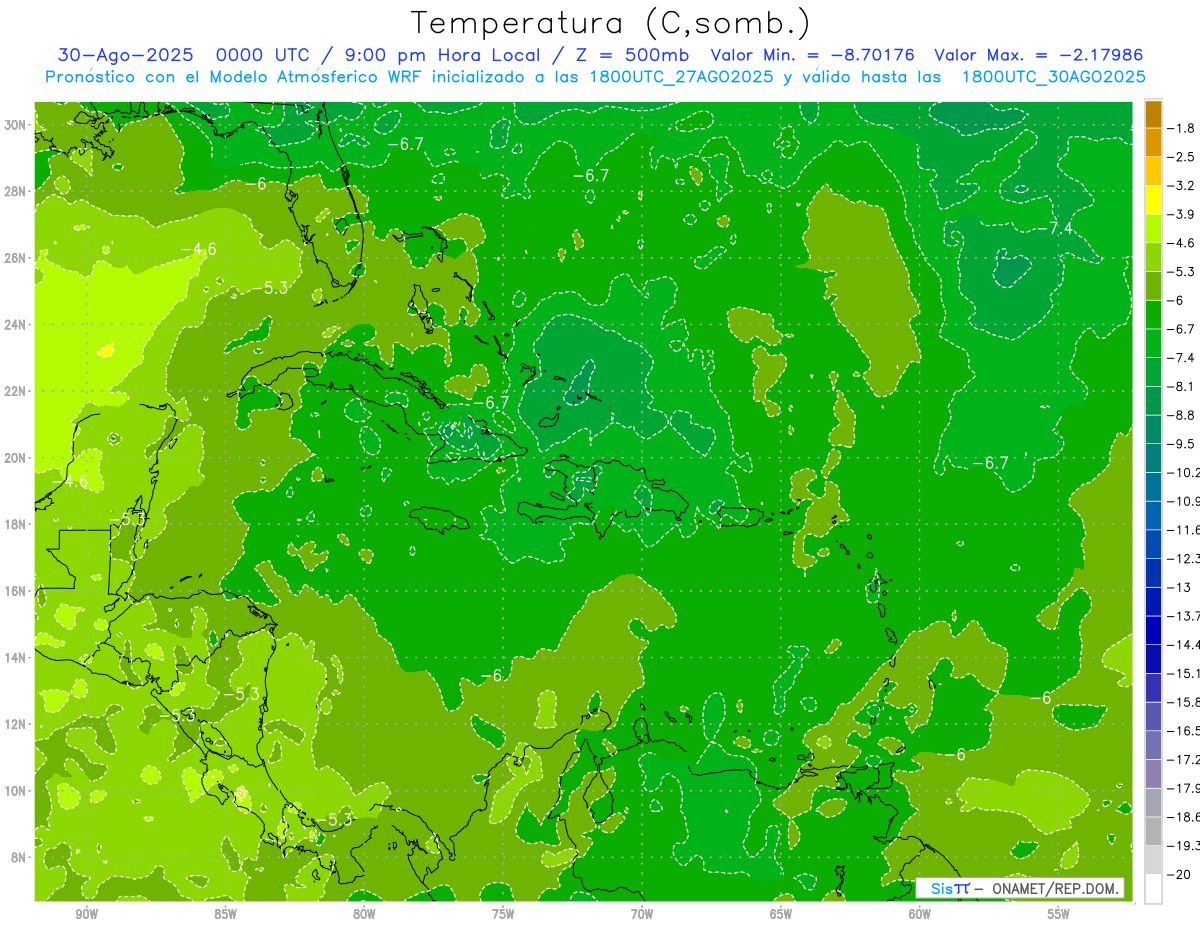Click the "-13.7" colorbar tick label
Screen dimensions: 1200x927
(x=1183, y=616)
